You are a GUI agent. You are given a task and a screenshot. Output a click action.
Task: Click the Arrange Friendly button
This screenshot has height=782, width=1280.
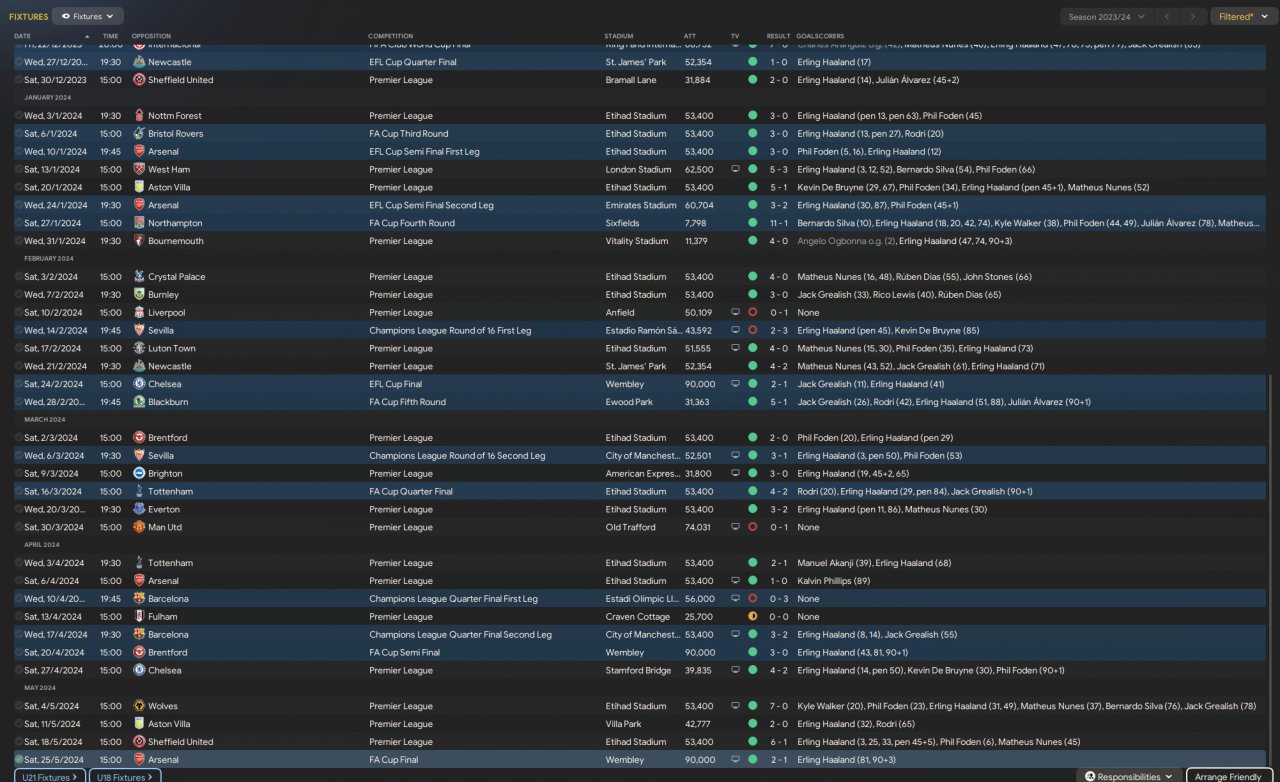click(1229, 777)
